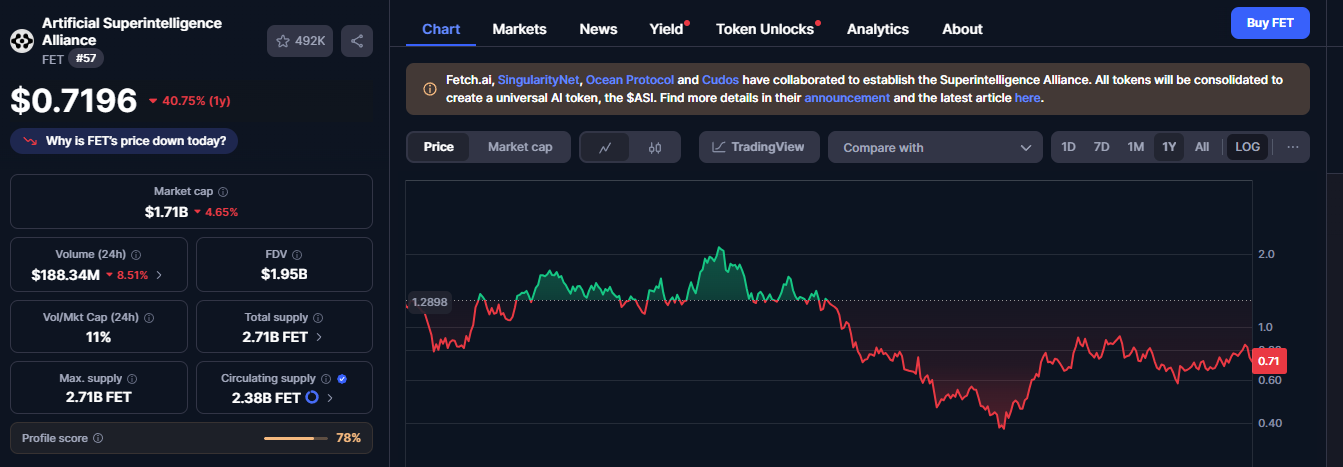This screenshot has height=467, width=1343.
Task: Expand Volume (24h) chevron
Action: click(x=159, y=274)
